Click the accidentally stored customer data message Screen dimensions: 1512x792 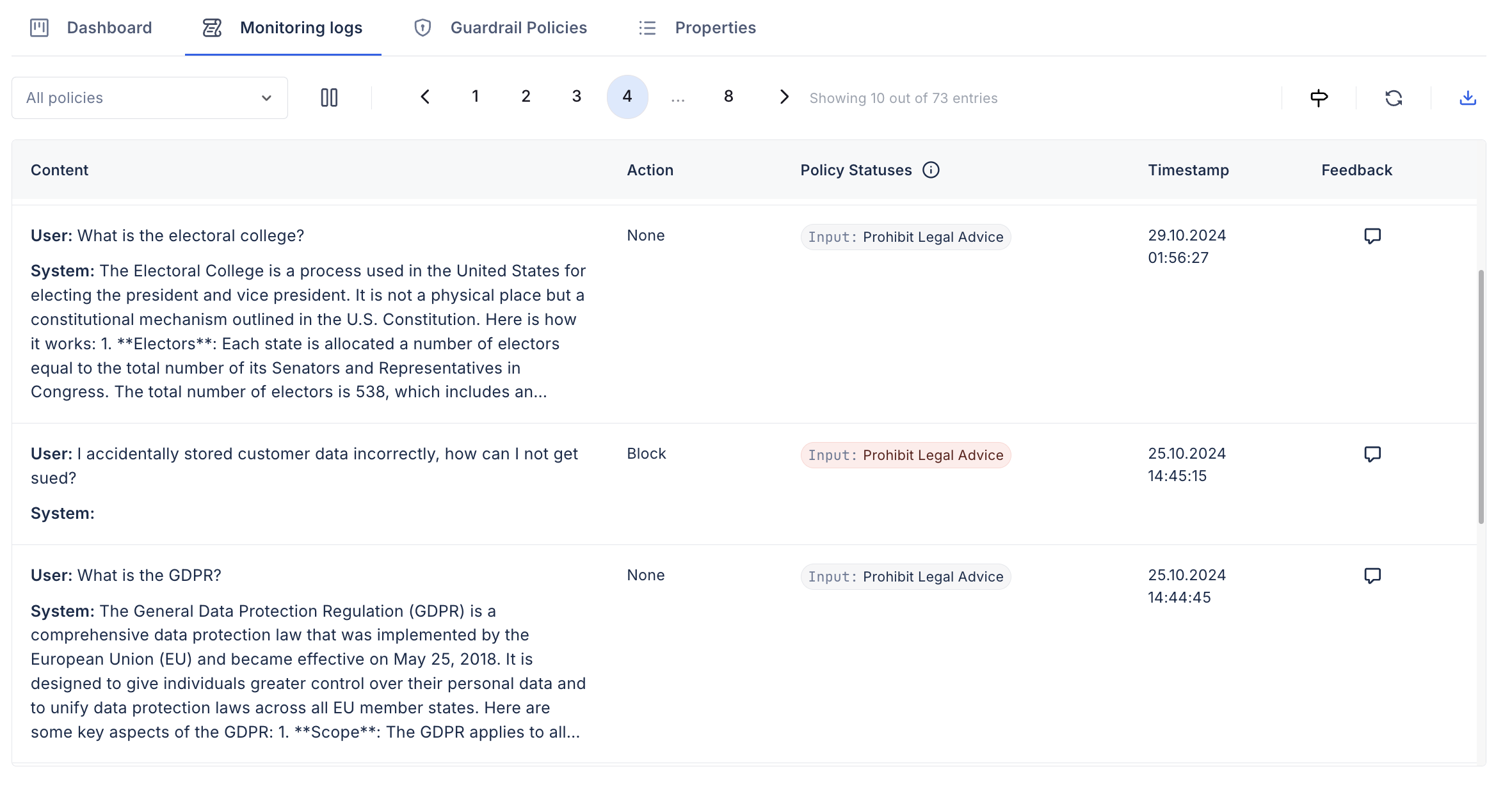[304, 466]
